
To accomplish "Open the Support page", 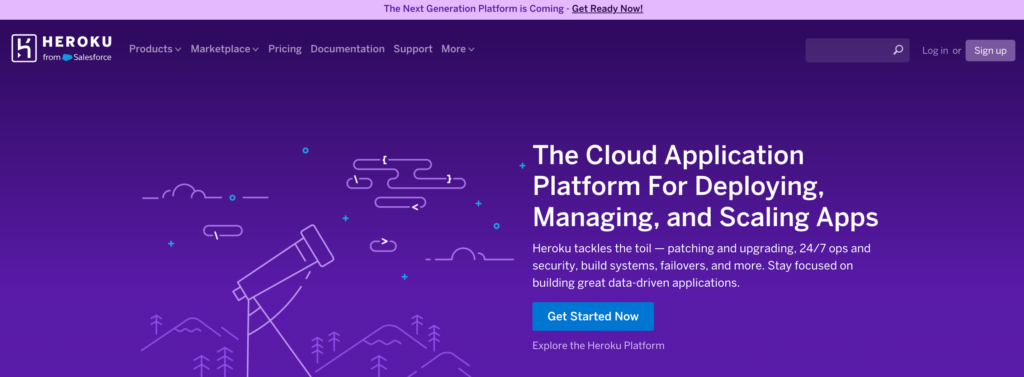I will (x=413, y=49).
